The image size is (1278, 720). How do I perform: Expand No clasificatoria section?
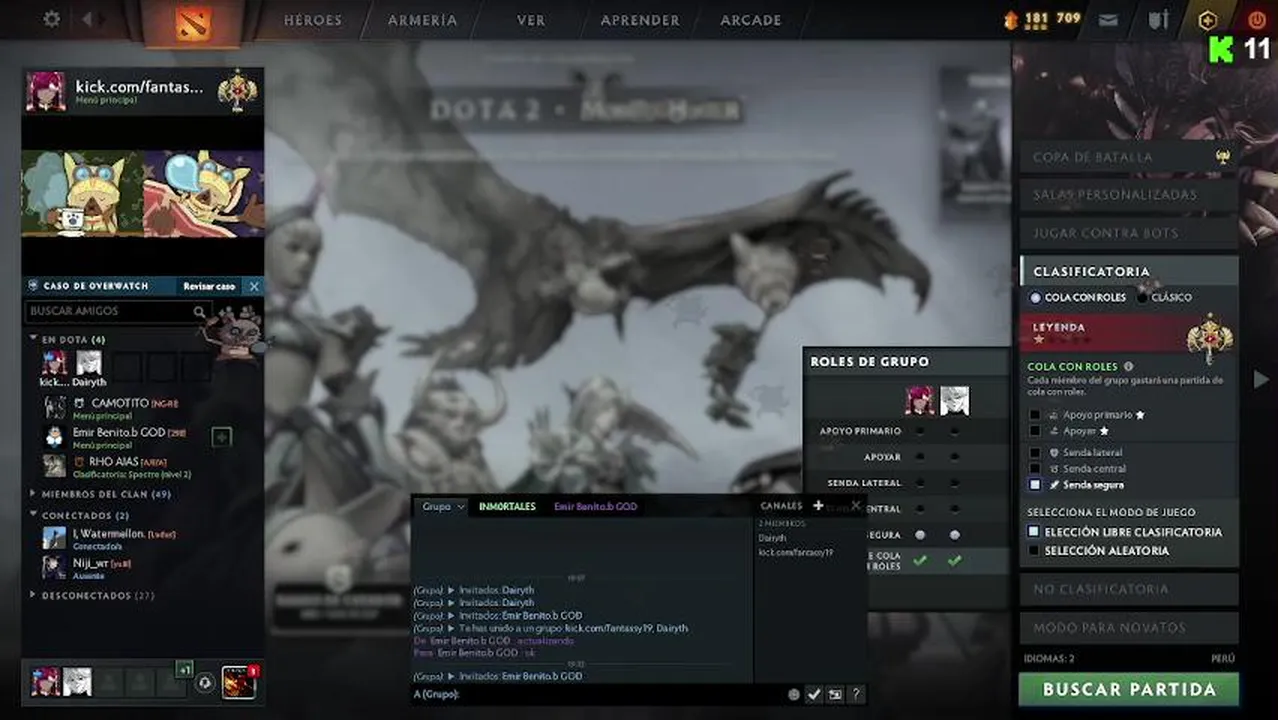tap(1129, 589)
